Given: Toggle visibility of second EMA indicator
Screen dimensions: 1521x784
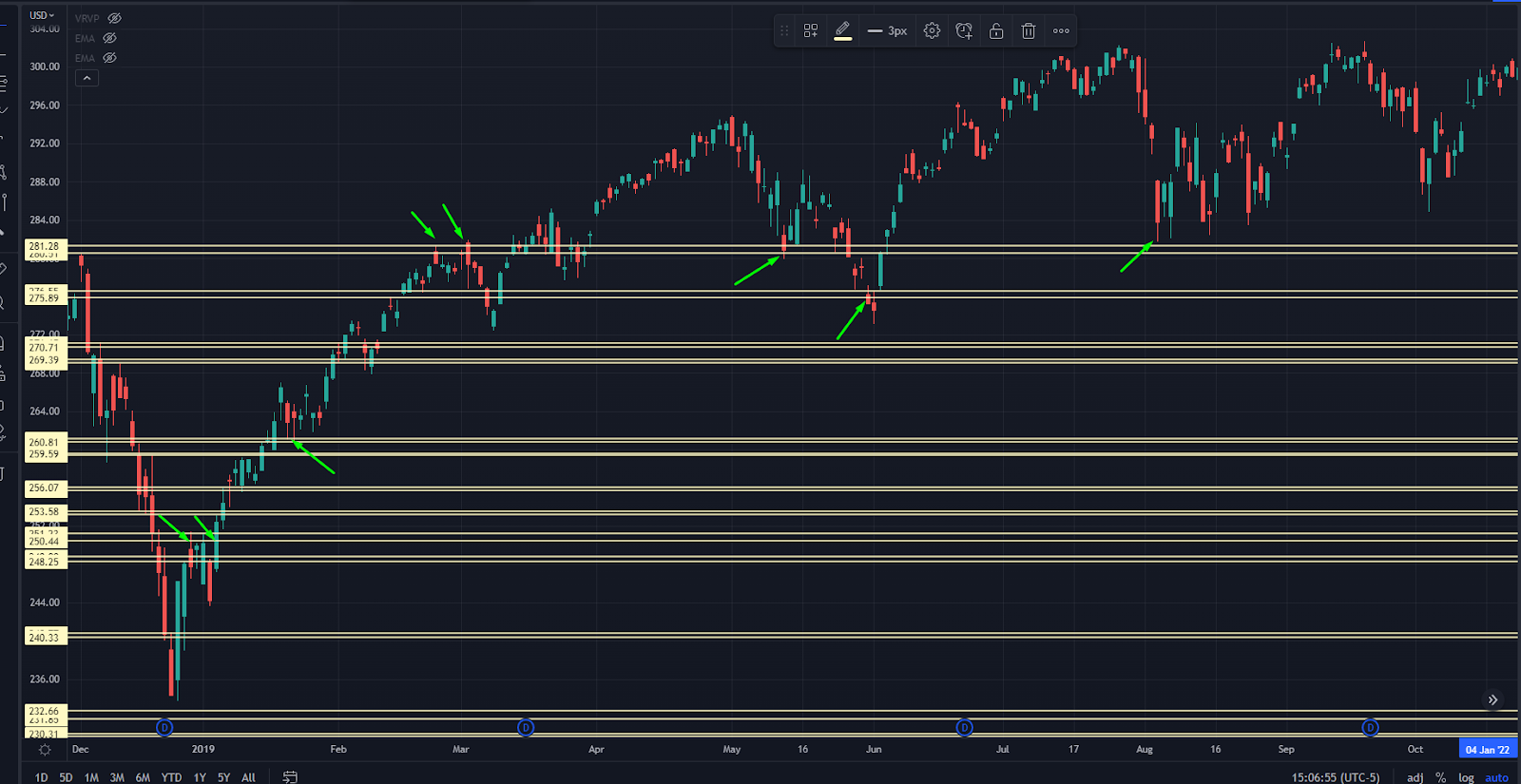Looking at the screenshot, I should click(x=109, y=58).
